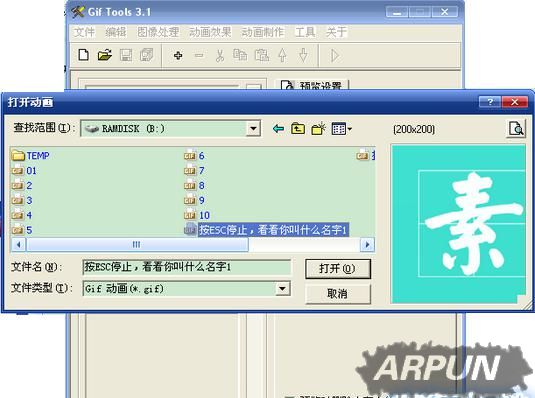535x398 pixels.
Task: Select the GIF file named 01
Action: 24,171
